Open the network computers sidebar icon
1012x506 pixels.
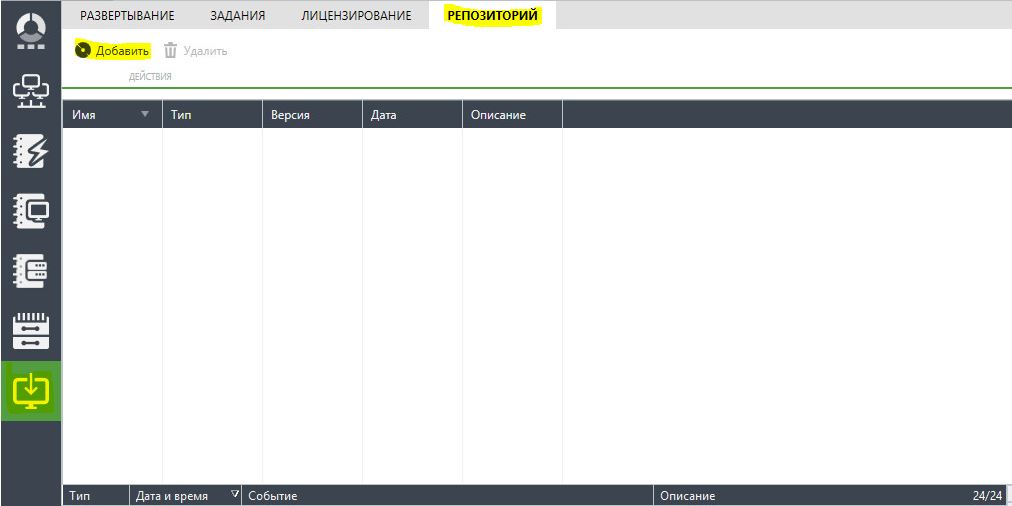point(31,91)
